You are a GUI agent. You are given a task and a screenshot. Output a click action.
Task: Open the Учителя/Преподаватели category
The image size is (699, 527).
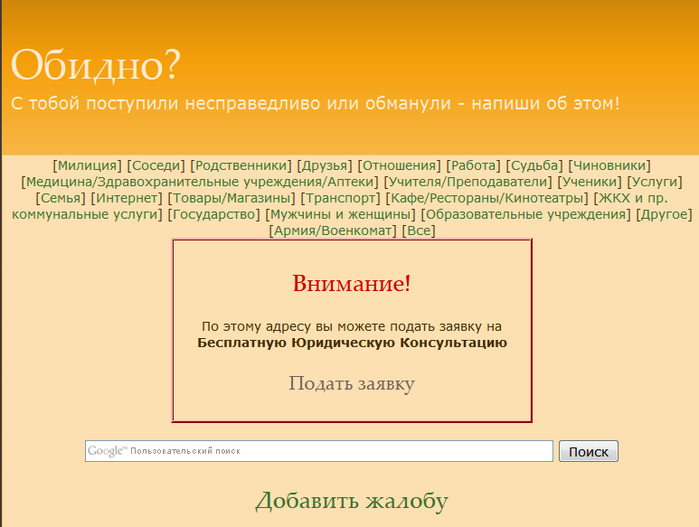(x=468, y=182)
